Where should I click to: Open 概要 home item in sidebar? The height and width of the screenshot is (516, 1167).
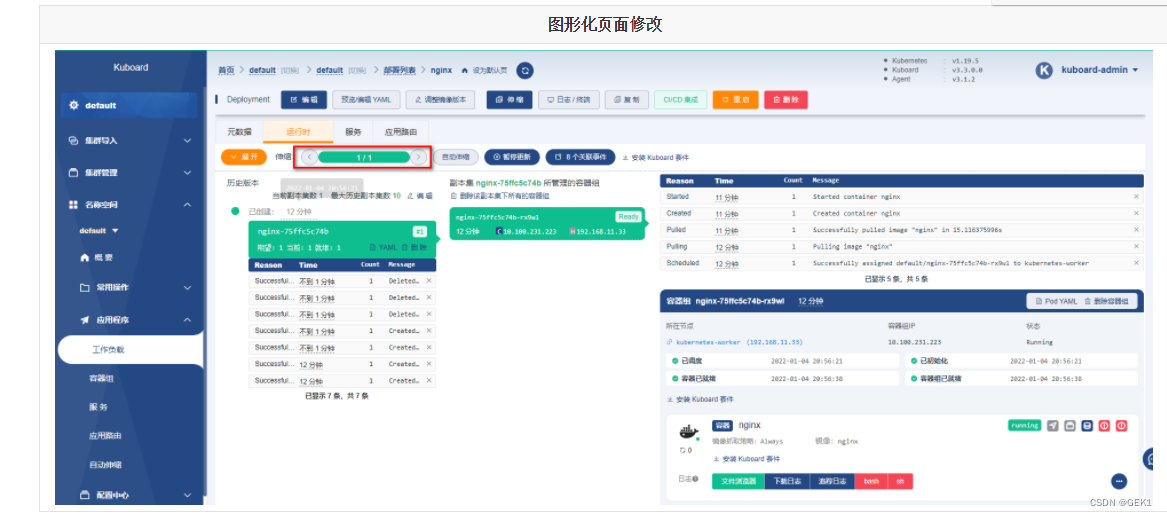click(97, 258)
